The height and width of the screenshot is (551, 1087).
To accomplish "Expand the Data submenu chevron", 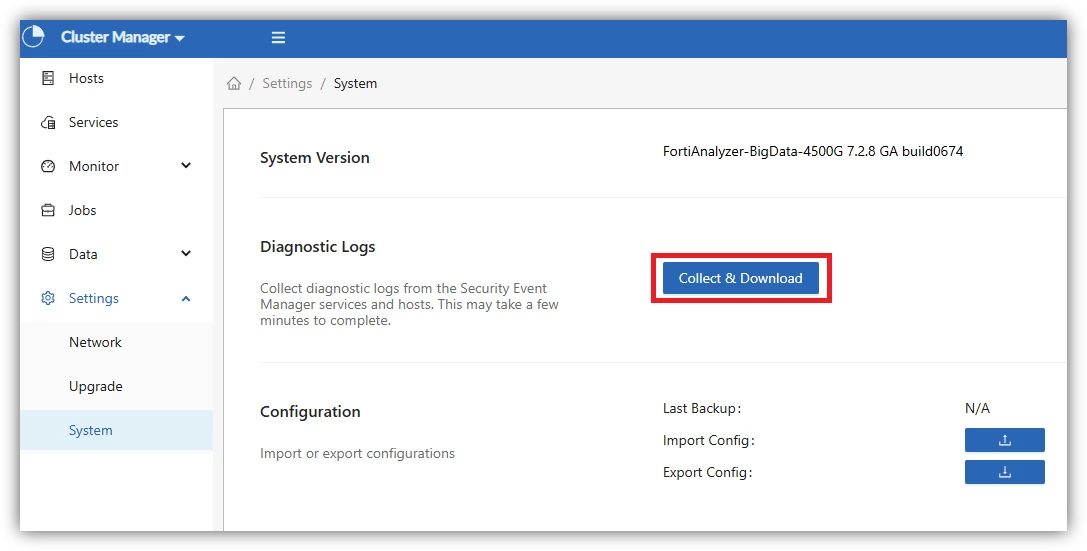I will tap(186, 254).
